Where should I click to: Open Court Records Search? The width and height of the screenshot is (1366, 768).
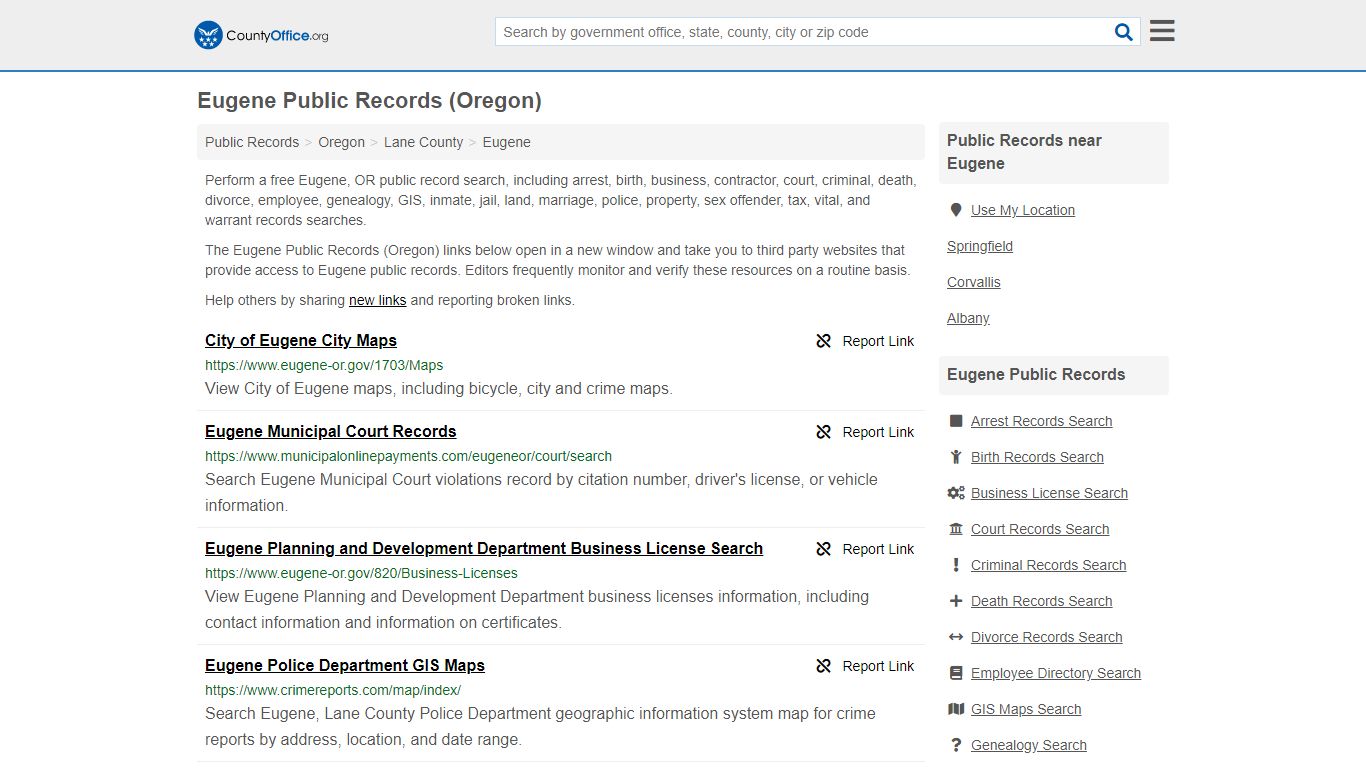pos(1040,529)
